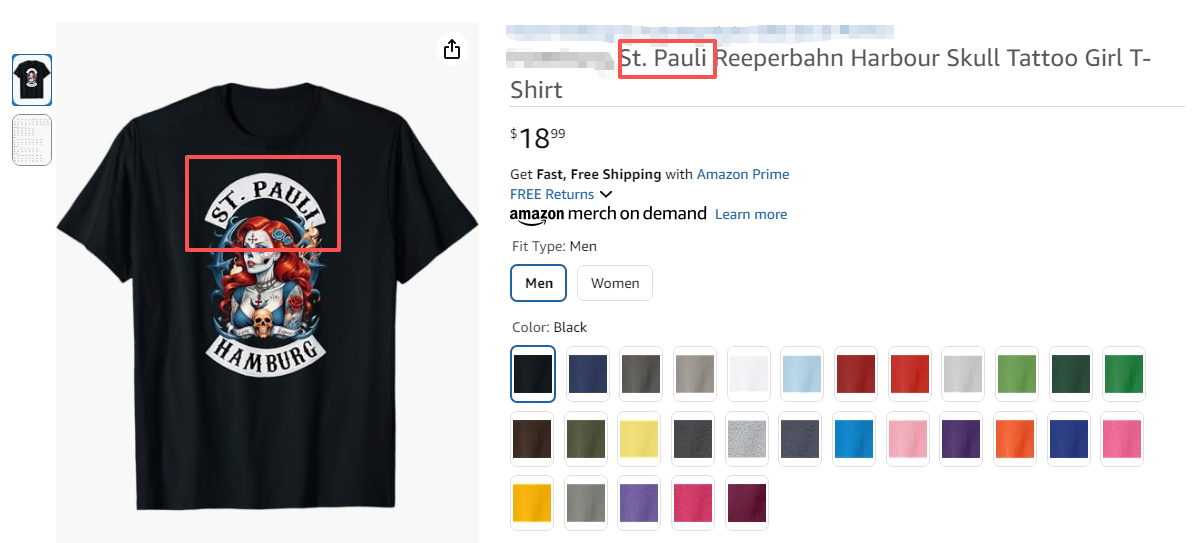Select the orange color swatch
Viewport: 1192px width, 543px height.
[1016, 439]
